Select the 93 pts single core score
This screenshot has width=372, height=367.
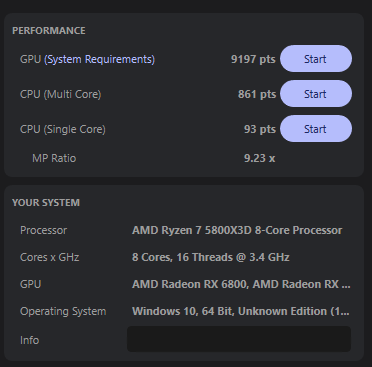point(260,129)
